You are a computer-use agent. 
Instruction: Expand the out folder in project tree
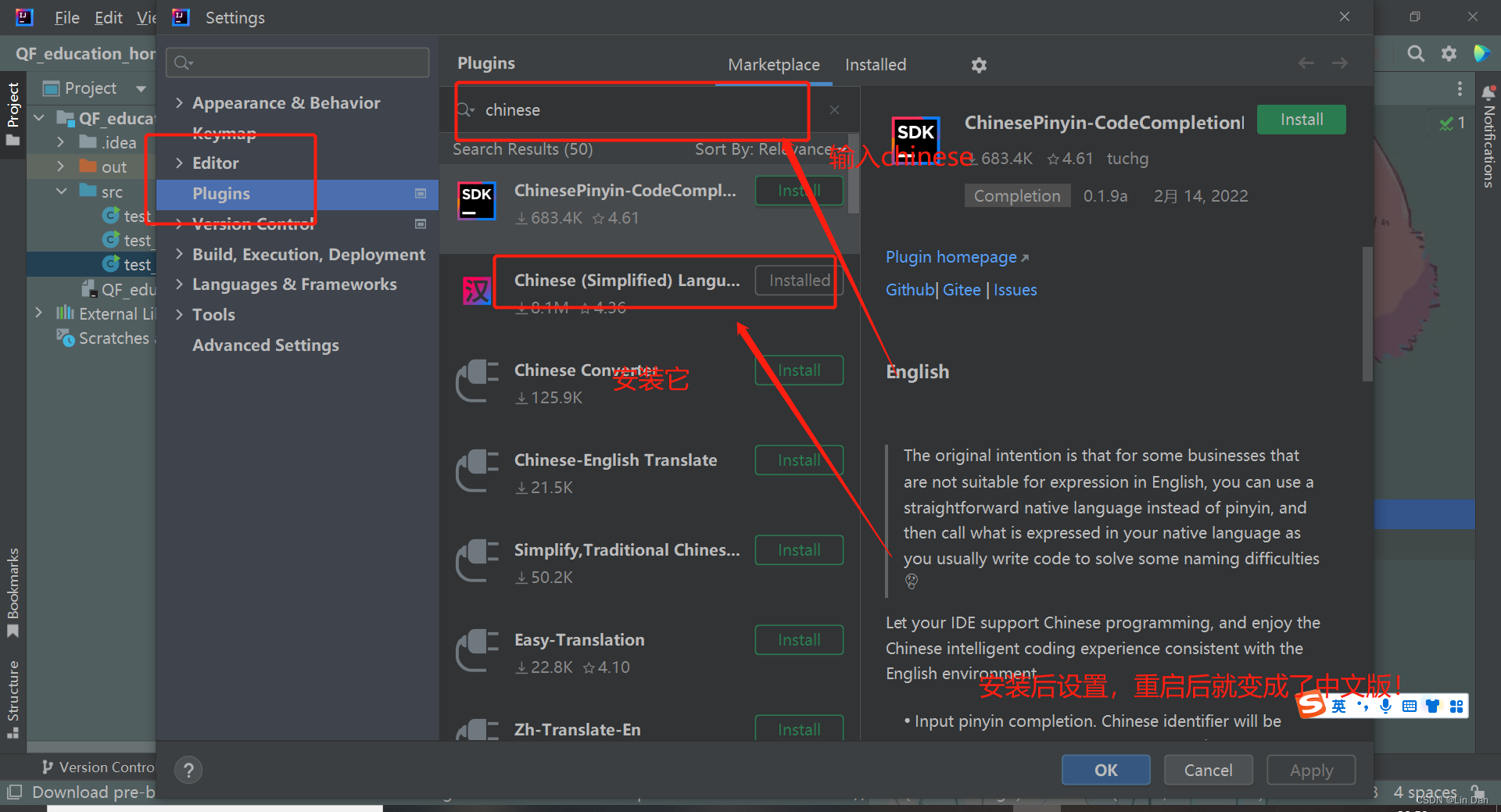point(61,166)
